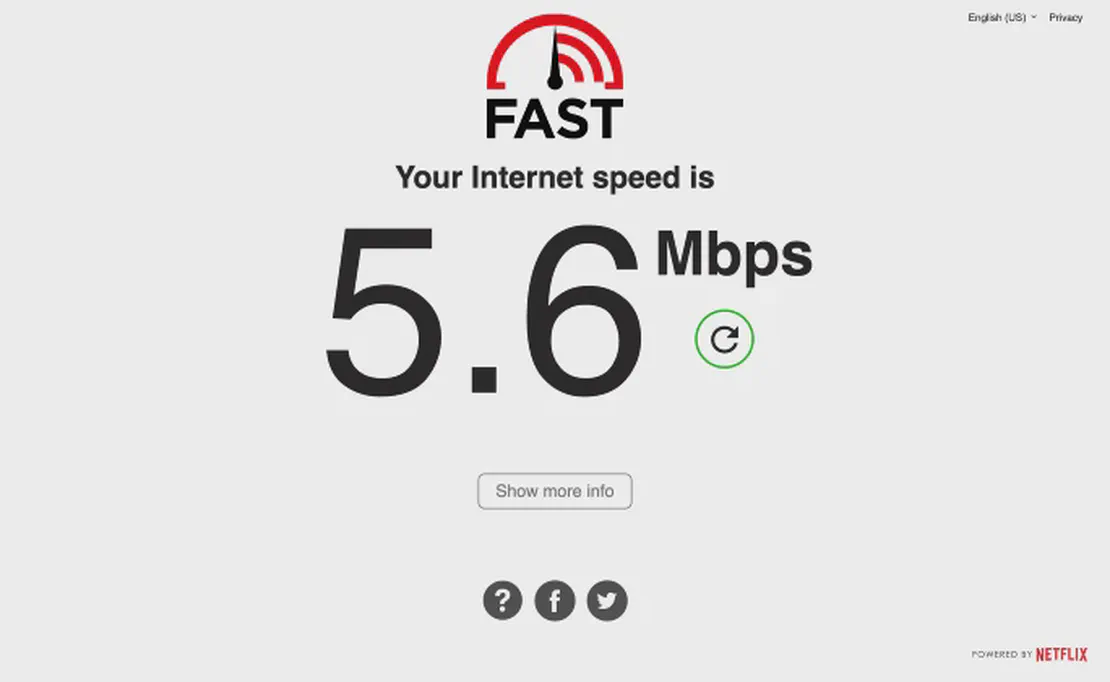This screenshot has width=1110, height=682.
Task: Click the red Netflix logo
Action: tap(1061, 654)
